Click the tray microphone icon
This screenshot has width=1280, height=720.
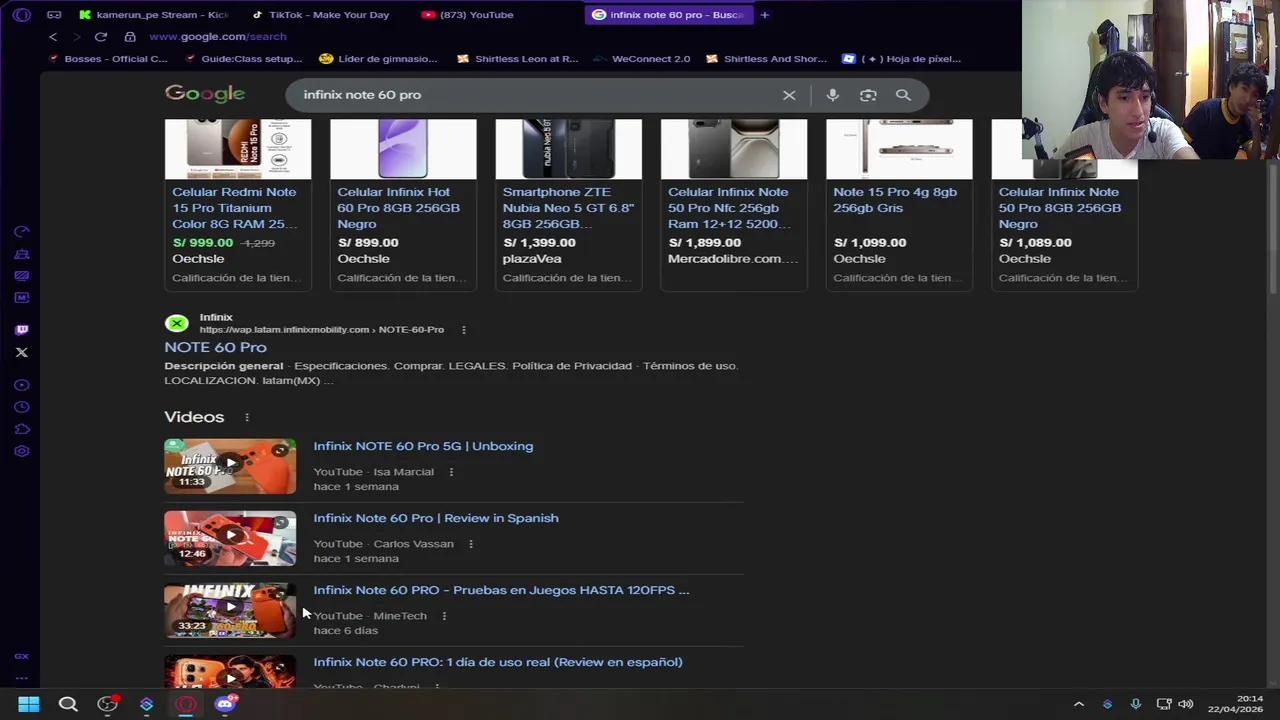point(1135,704)
